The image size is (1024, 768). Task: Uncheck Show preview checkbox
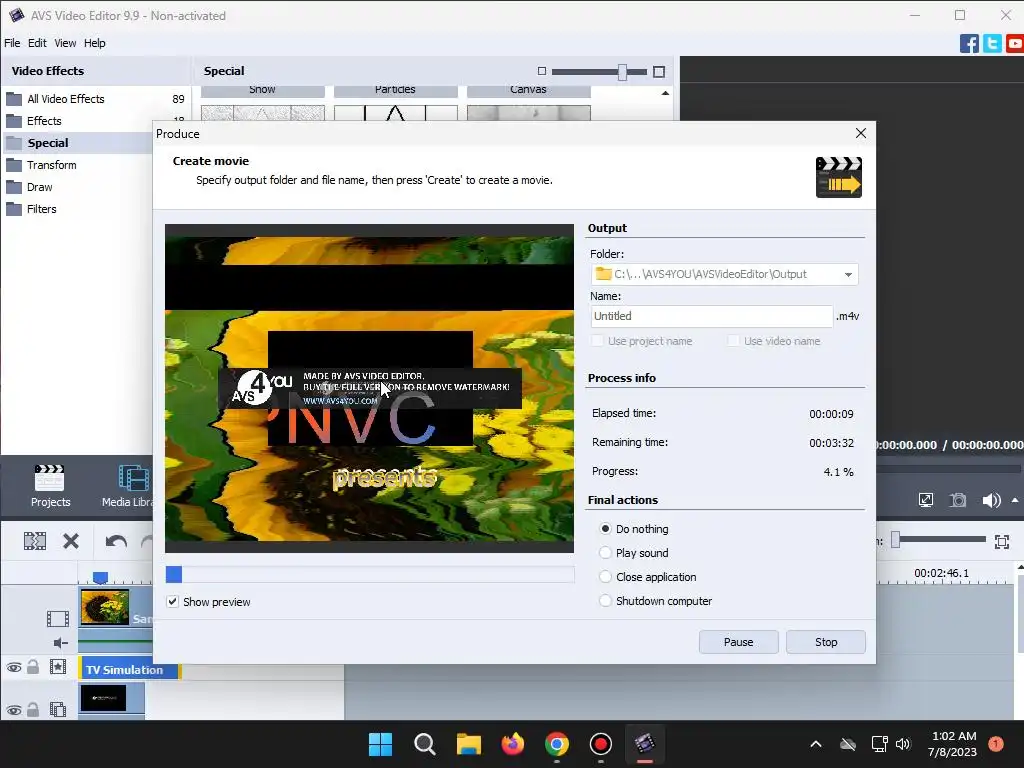172,601
